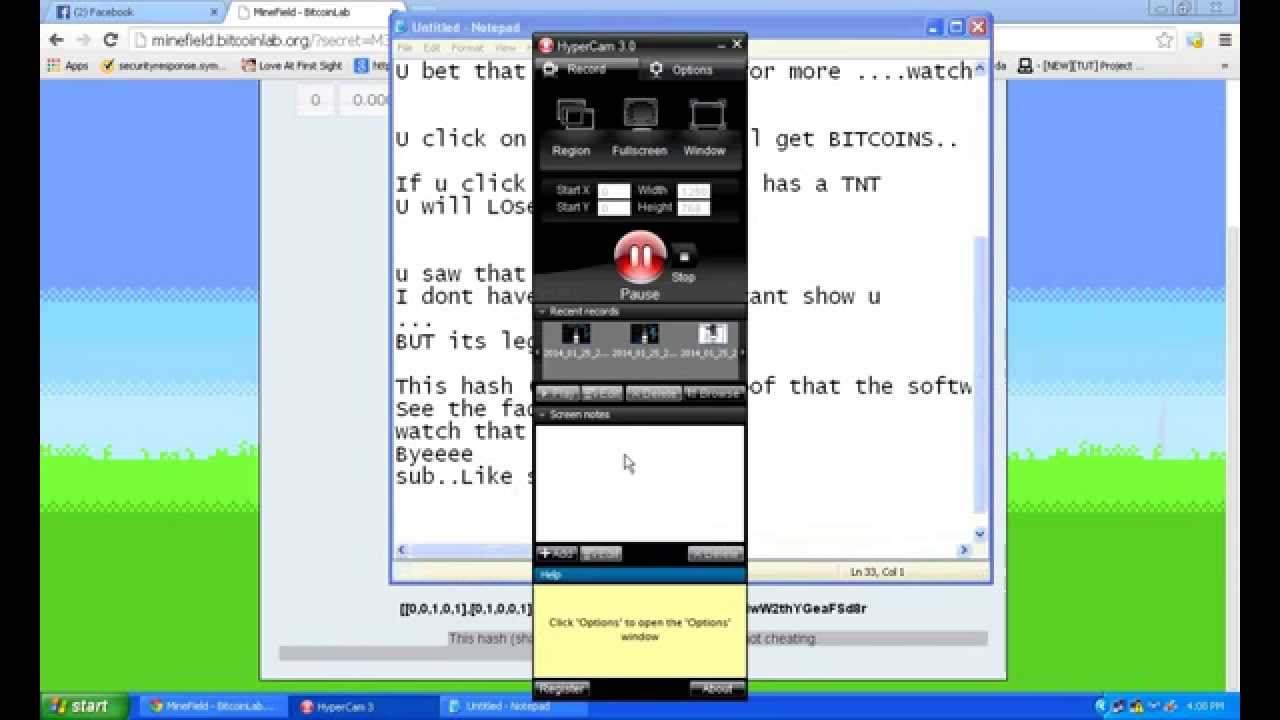Open the Apps bookmark shortcut

point(68,66)
